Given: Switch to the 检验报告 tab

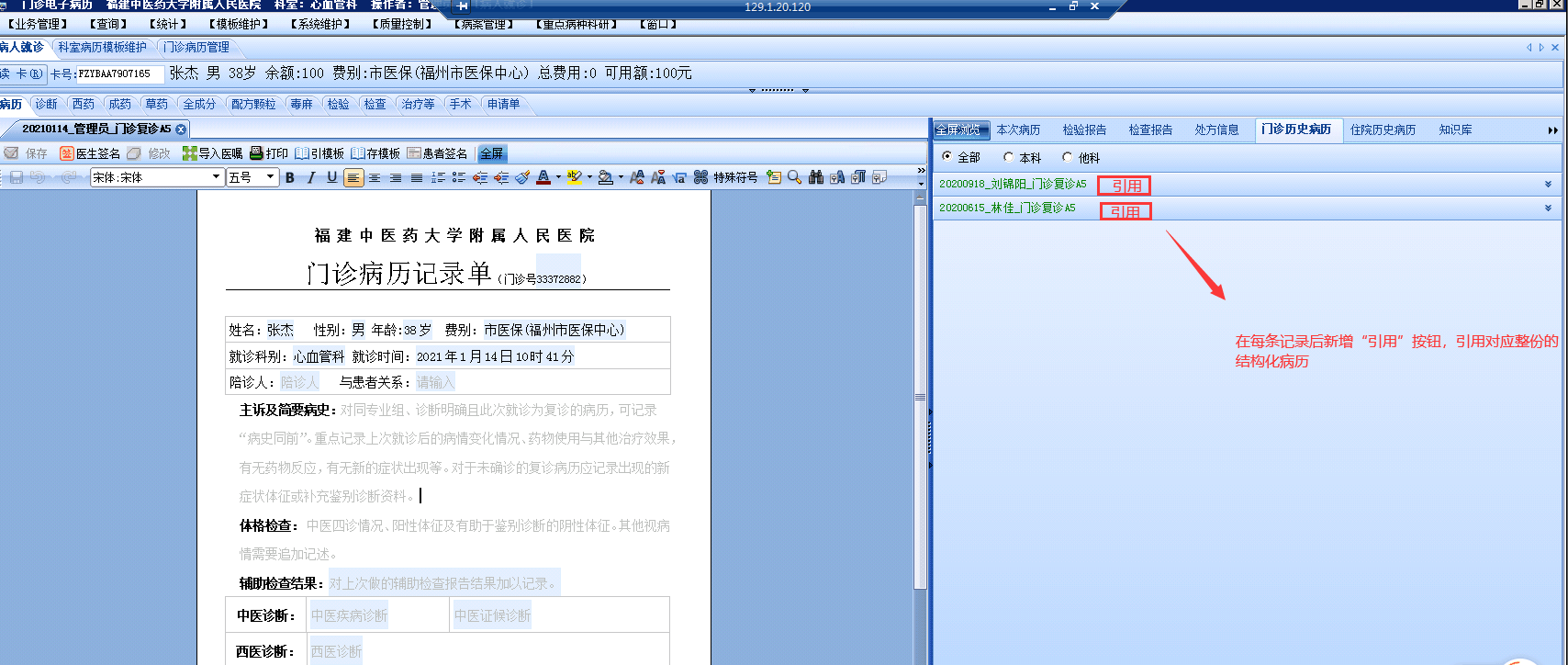Looking at the screenshot, I should [1084, 130].
